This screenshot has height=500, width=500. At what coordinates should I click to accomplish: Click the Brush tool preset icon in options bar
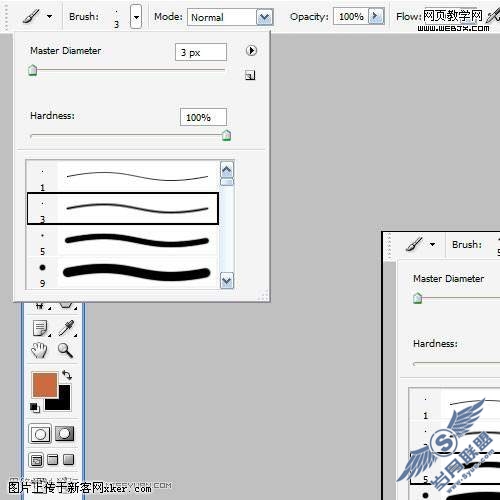[31, 16]
